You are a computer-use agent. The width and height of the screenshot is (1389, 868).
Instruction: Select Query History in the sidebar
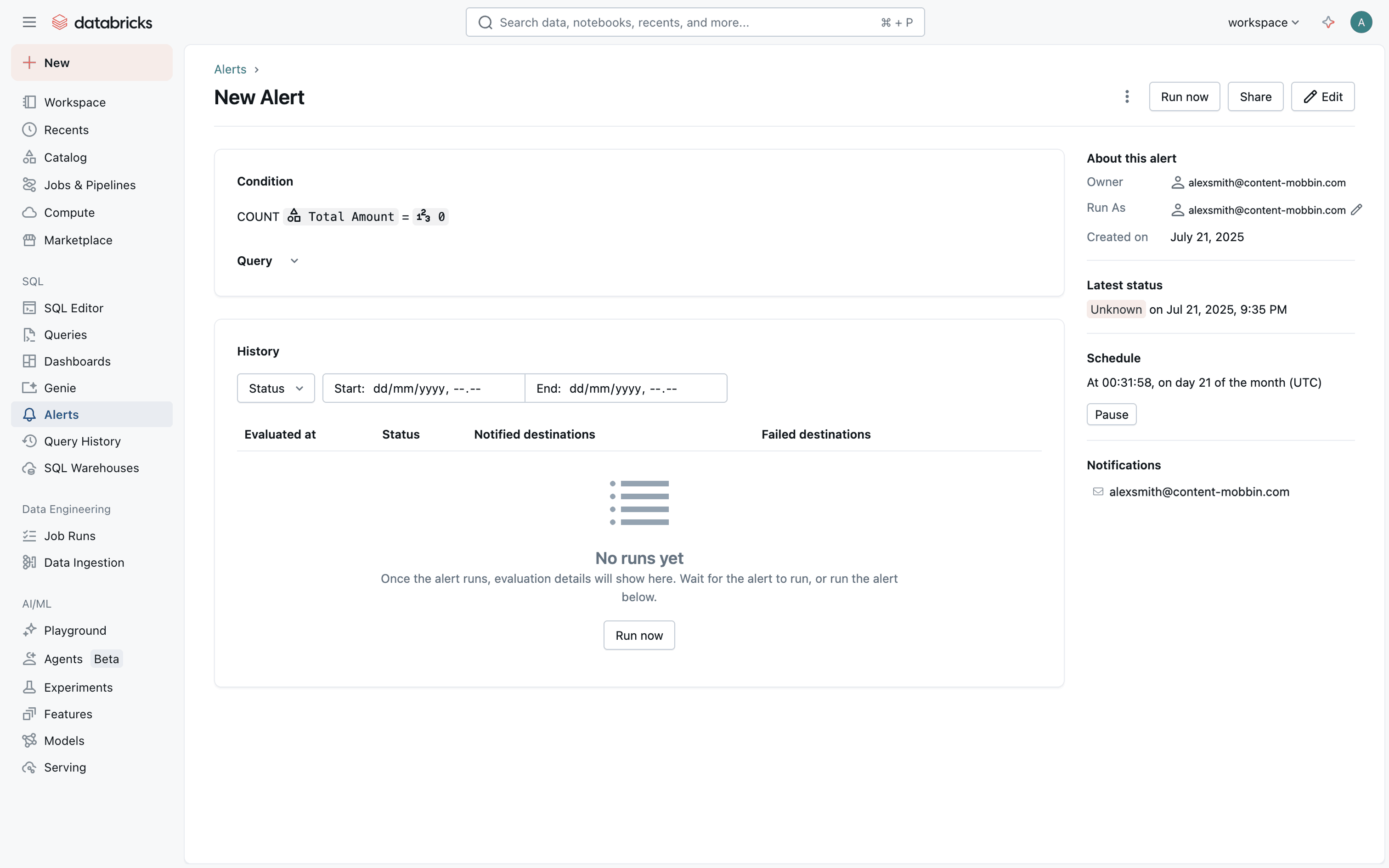[82, 441]
